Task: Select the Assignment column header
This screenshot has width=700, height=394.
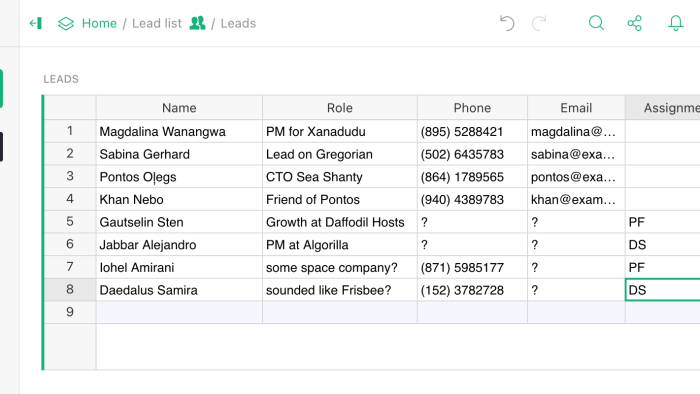Action: 662,108
